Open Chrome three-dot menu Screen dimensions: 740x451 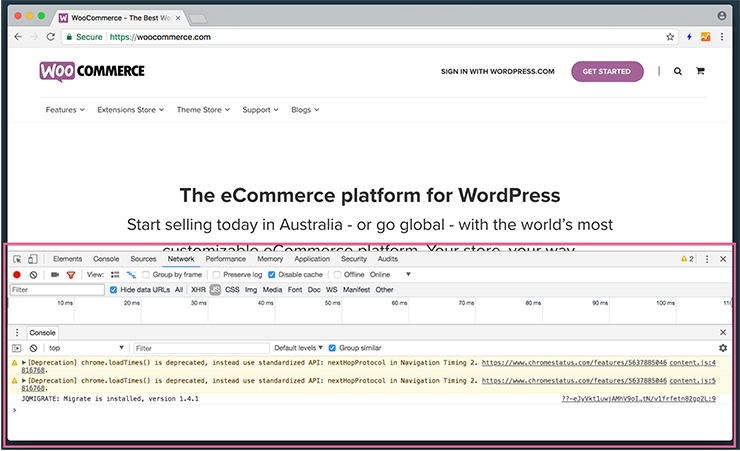point(722,37)
